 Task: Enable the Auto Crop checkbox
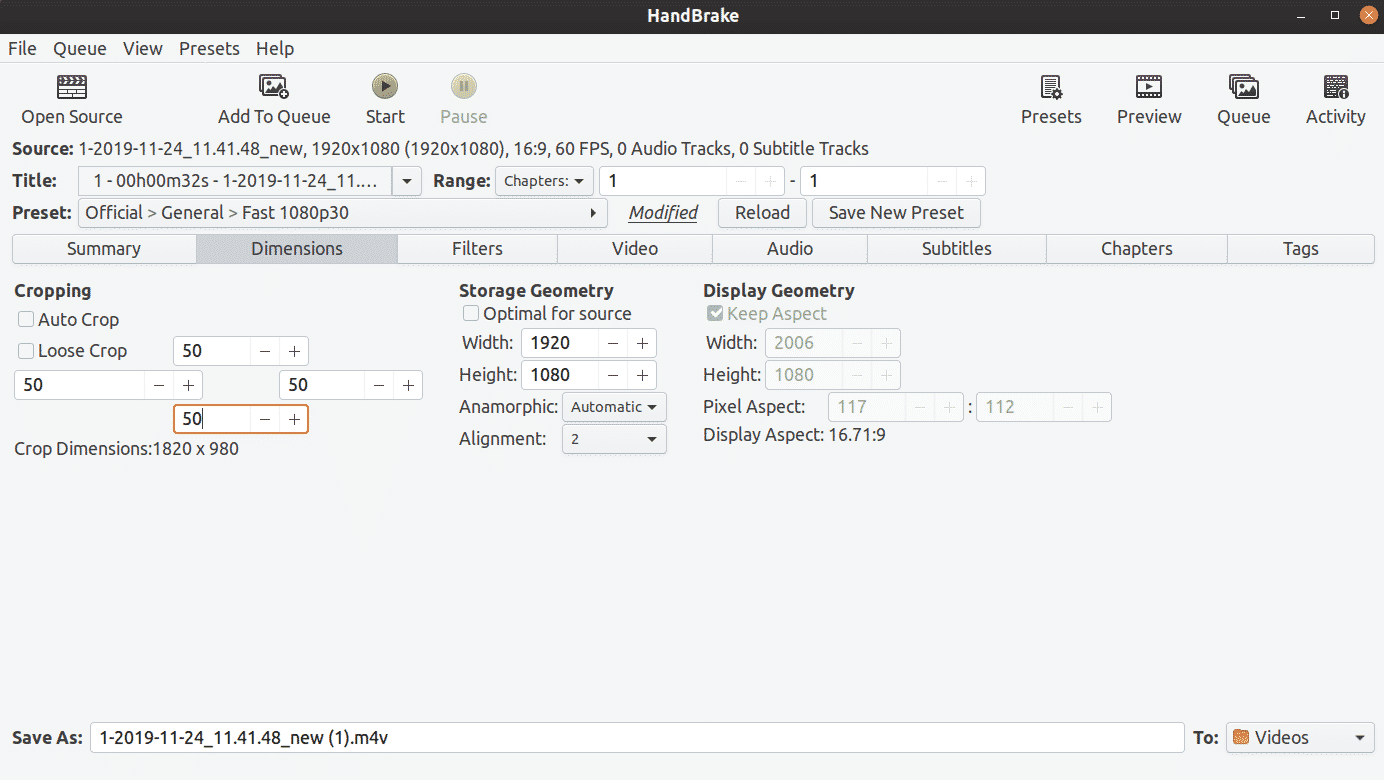[x=26, y=320]
